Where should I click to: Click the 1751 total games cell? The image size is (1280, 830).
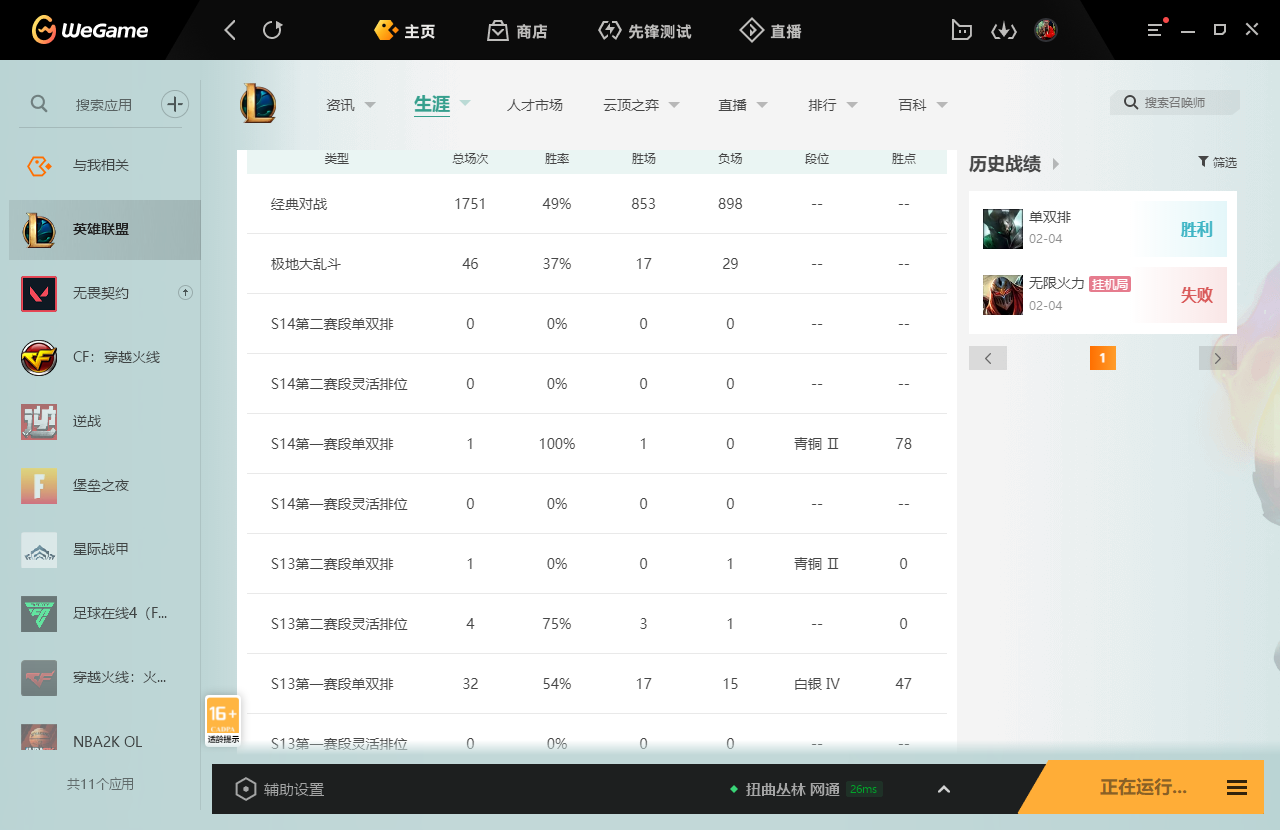(x=470, y=204)
